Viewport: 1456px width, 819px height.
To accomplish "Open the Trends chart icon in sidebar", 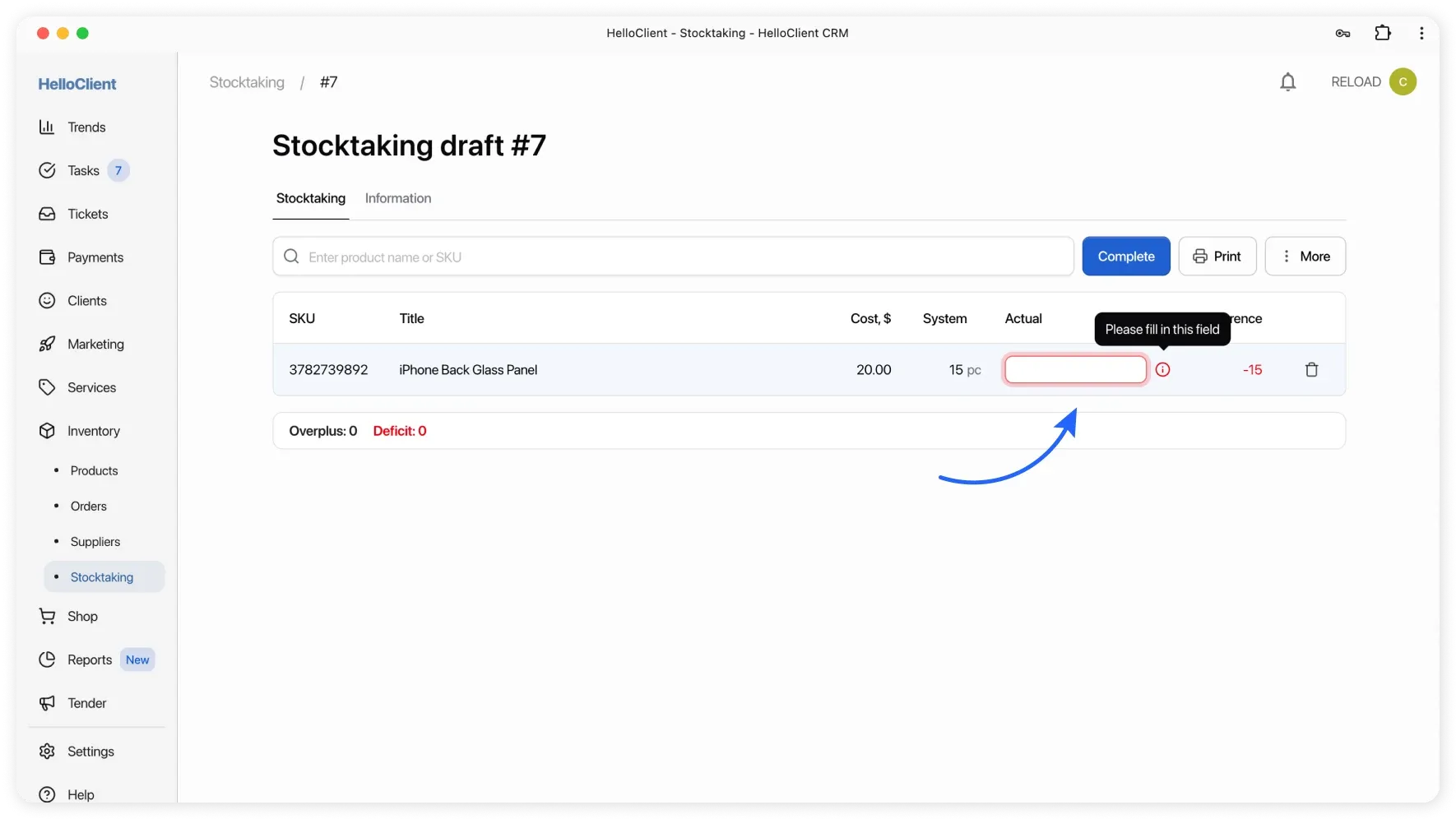I will [x=47, y=127].
